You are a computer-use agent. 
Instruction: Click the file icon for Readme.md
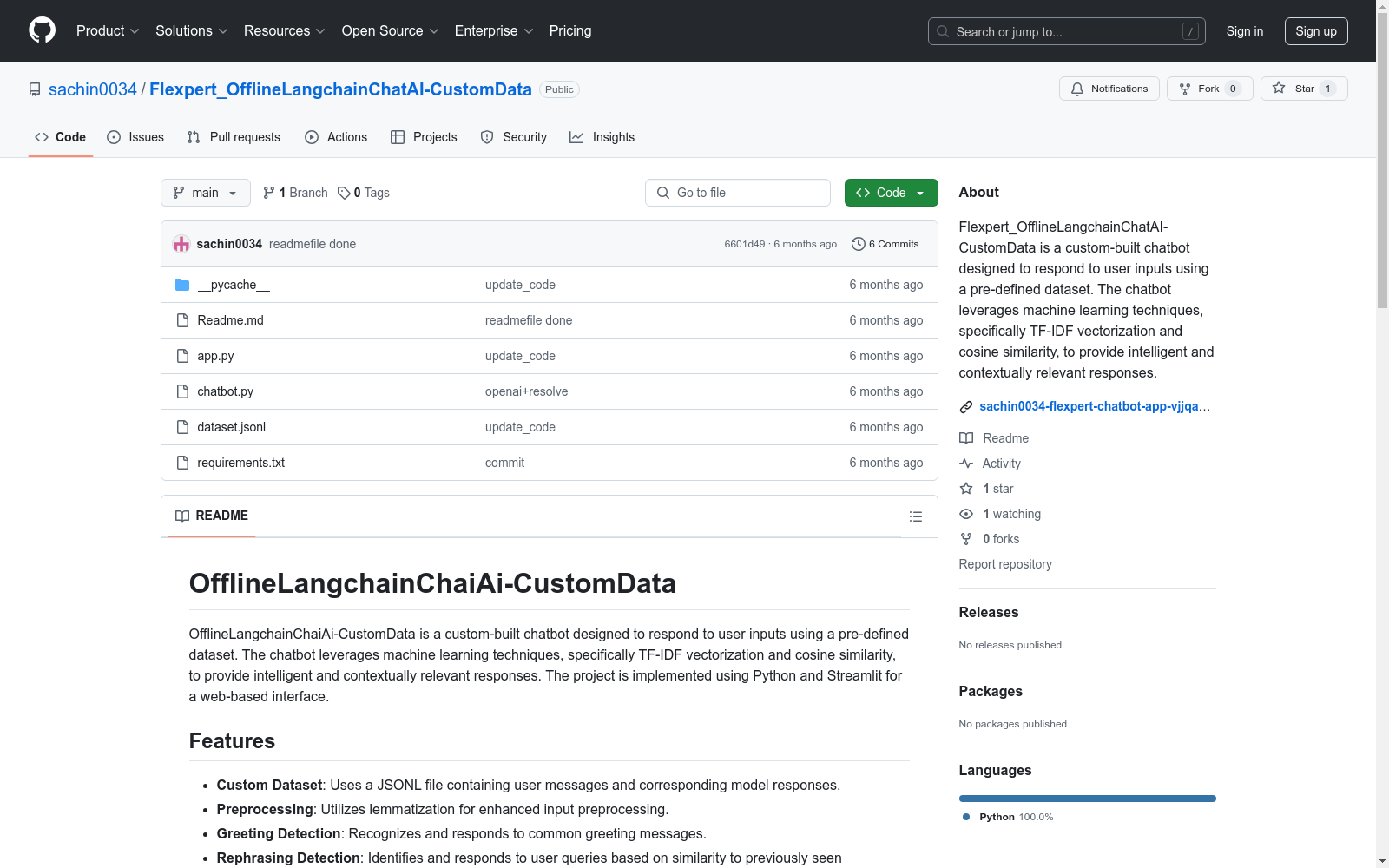click(182, 320)
